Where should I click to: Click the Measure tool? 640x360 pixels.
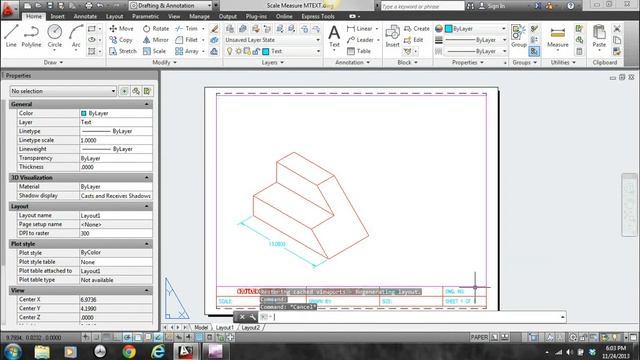pyautogui.click(x=558, y=37)
